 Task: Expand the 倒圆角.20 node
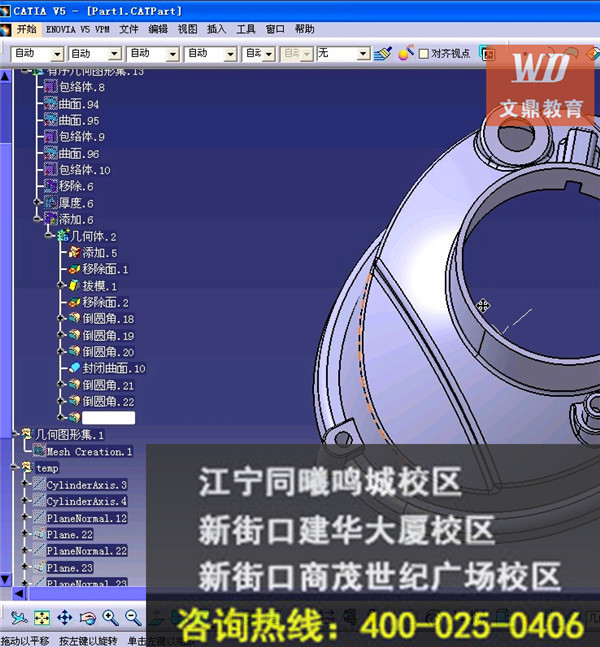pyautogui.click(x=61, y=351)
